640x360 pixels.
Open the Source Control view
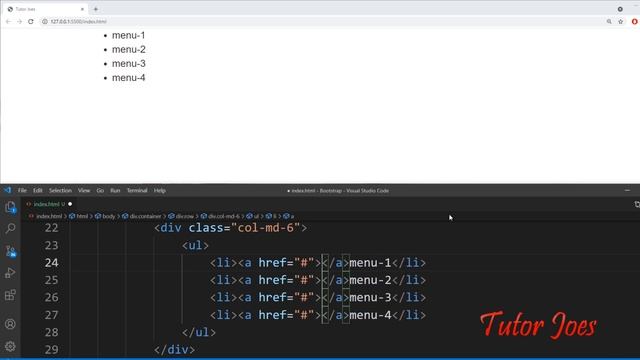point(11,251)
